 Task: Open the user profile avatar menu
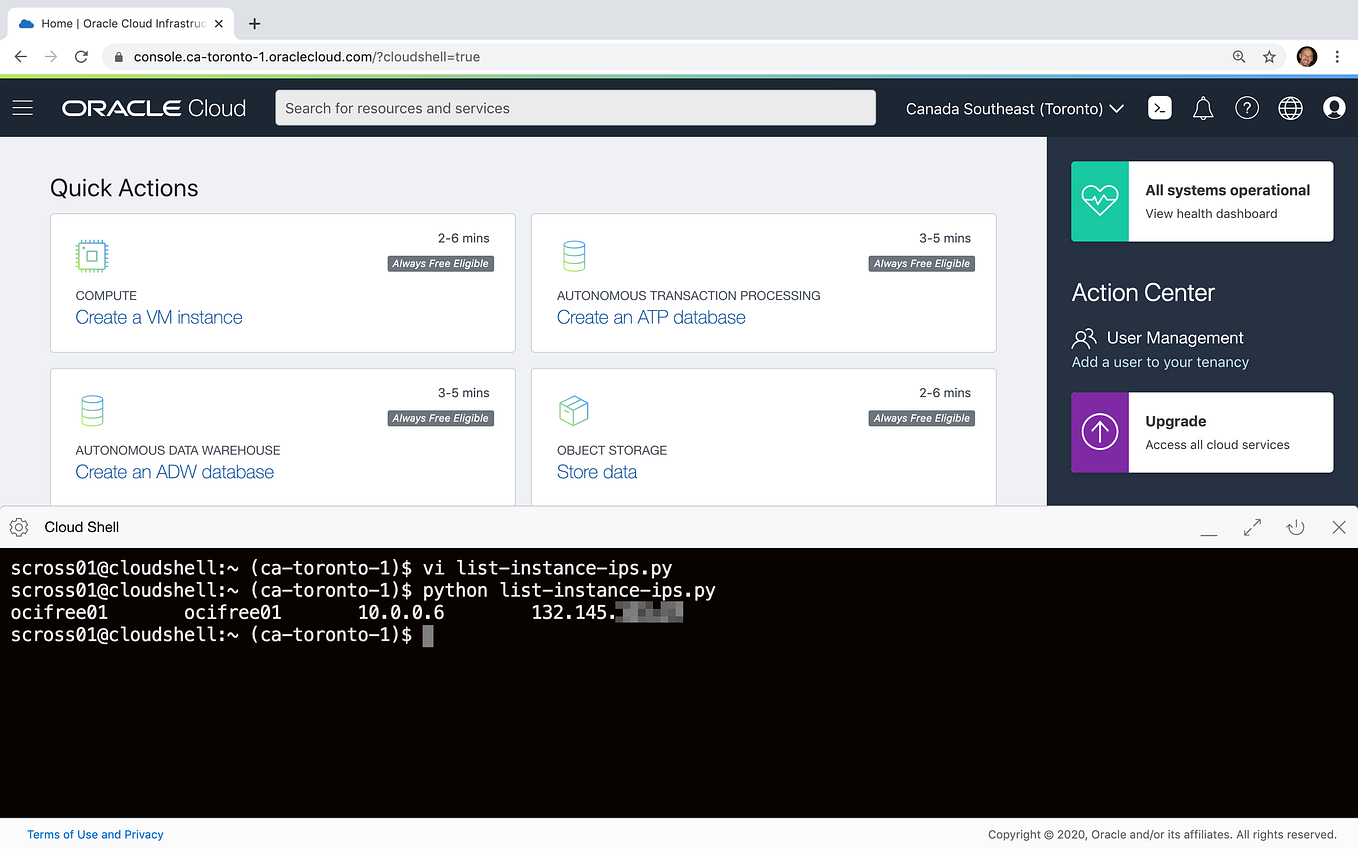[1334, 108]
